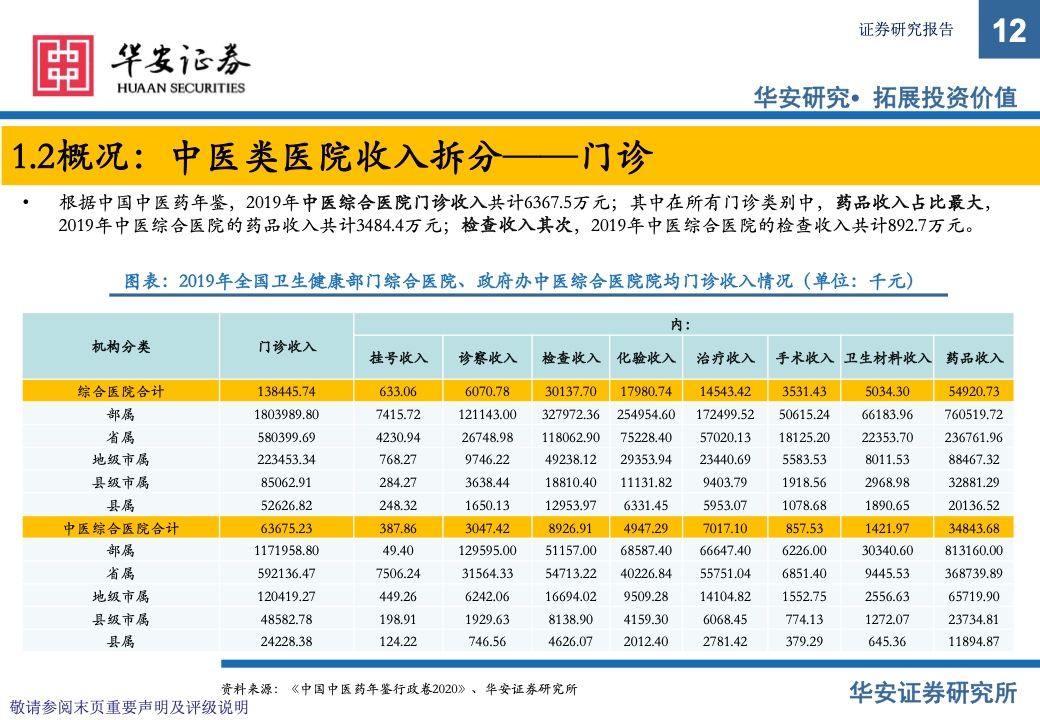Click the cell value 120419.27
Image resolution: width=1040 pixels, height=720 pixels.
pos(287,597)
